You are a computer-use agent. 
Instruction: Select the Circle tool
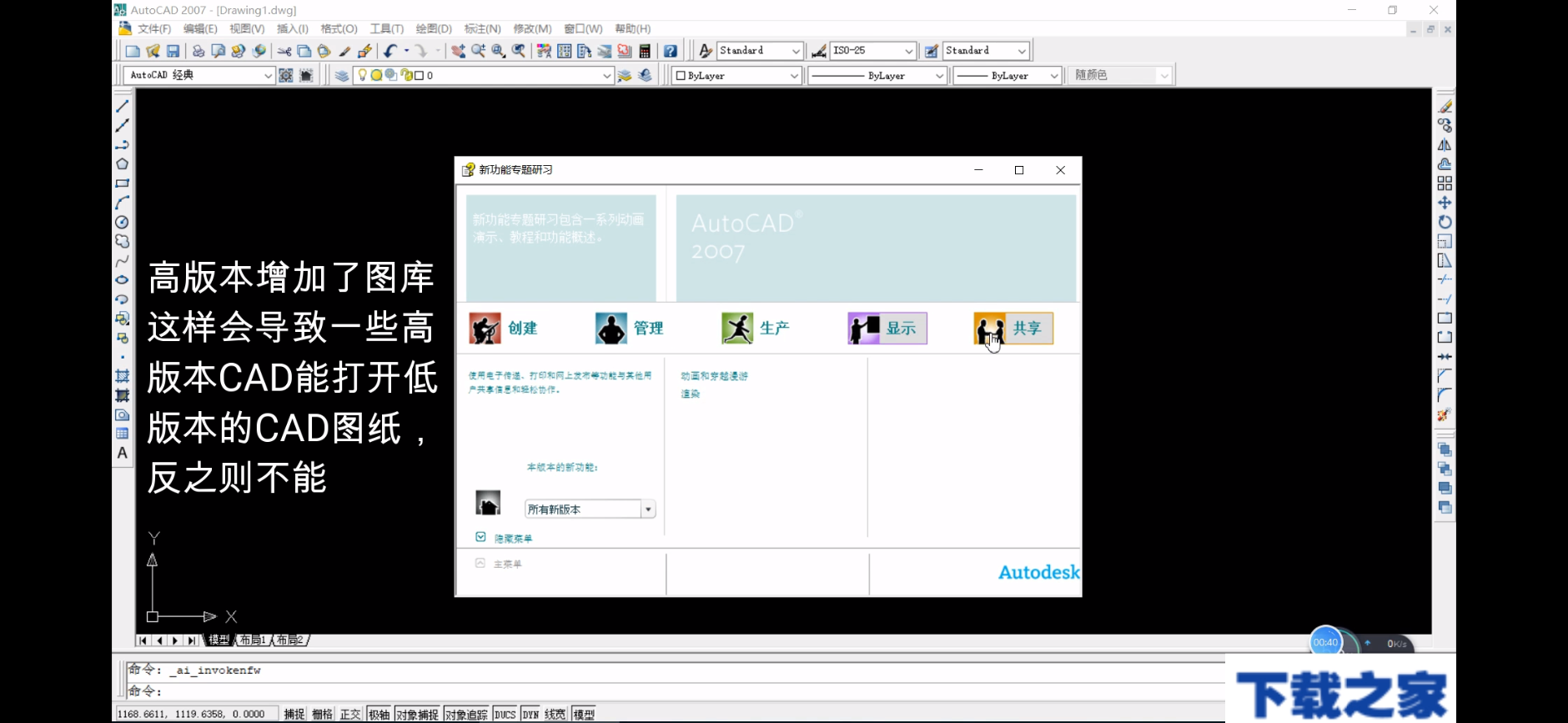pyautogui.click(x=123, y=222)
